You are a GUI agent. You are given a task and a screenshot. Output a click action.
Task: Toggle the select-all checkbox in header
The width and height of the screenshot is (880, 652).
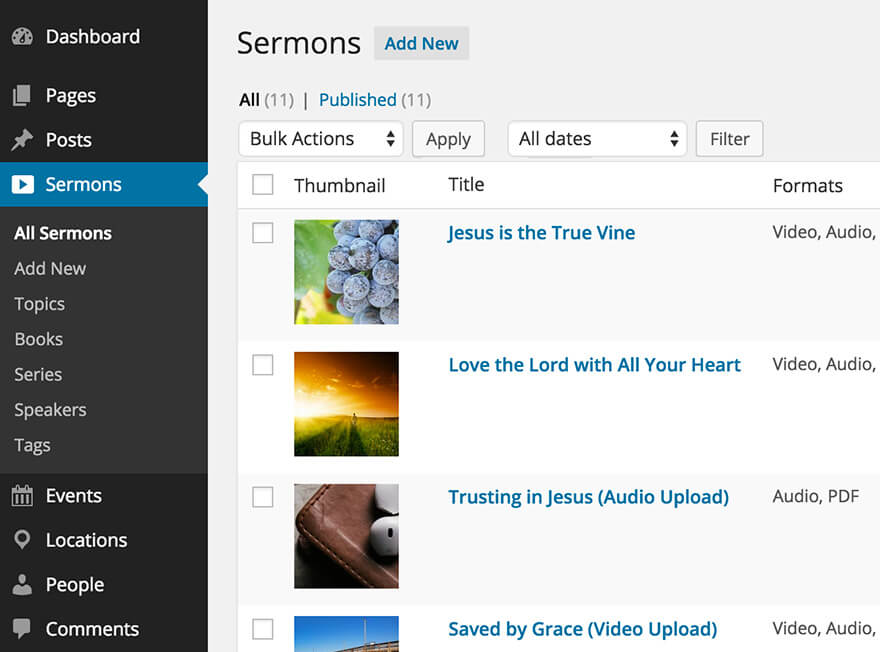263,185
